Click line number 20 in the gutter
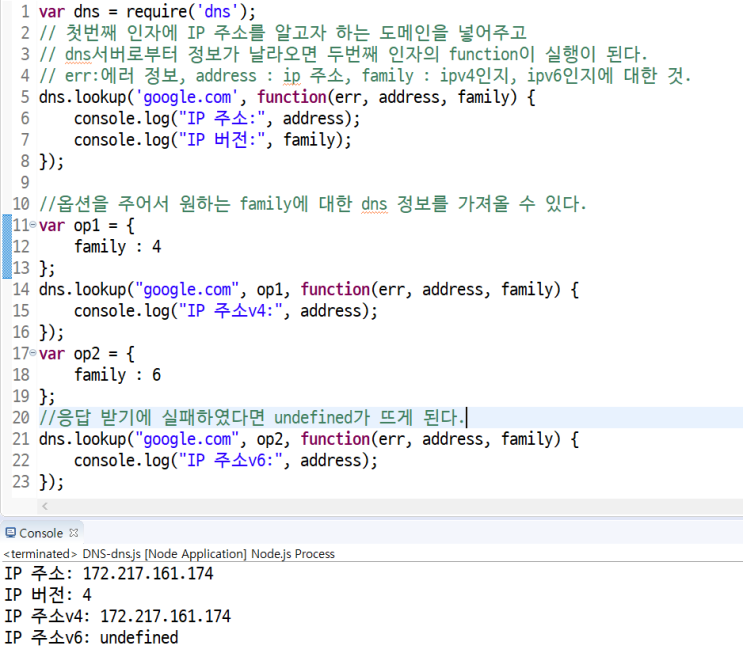 (x=21, y=417)
